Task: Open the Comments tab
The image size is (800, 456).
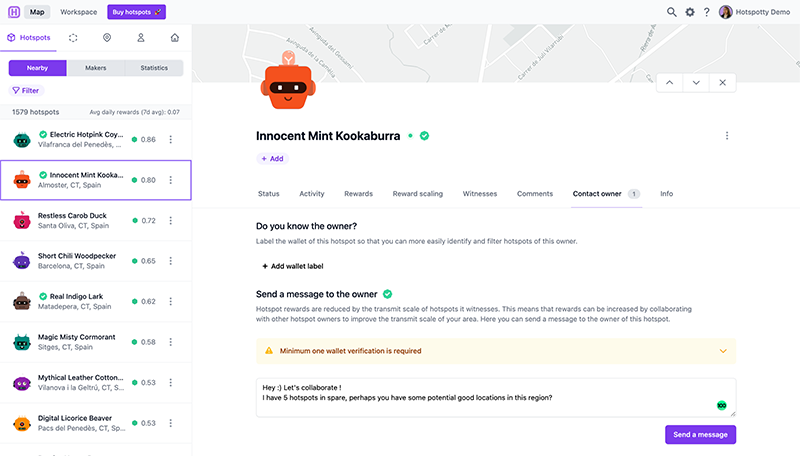Action: click(x=535, y=194)
